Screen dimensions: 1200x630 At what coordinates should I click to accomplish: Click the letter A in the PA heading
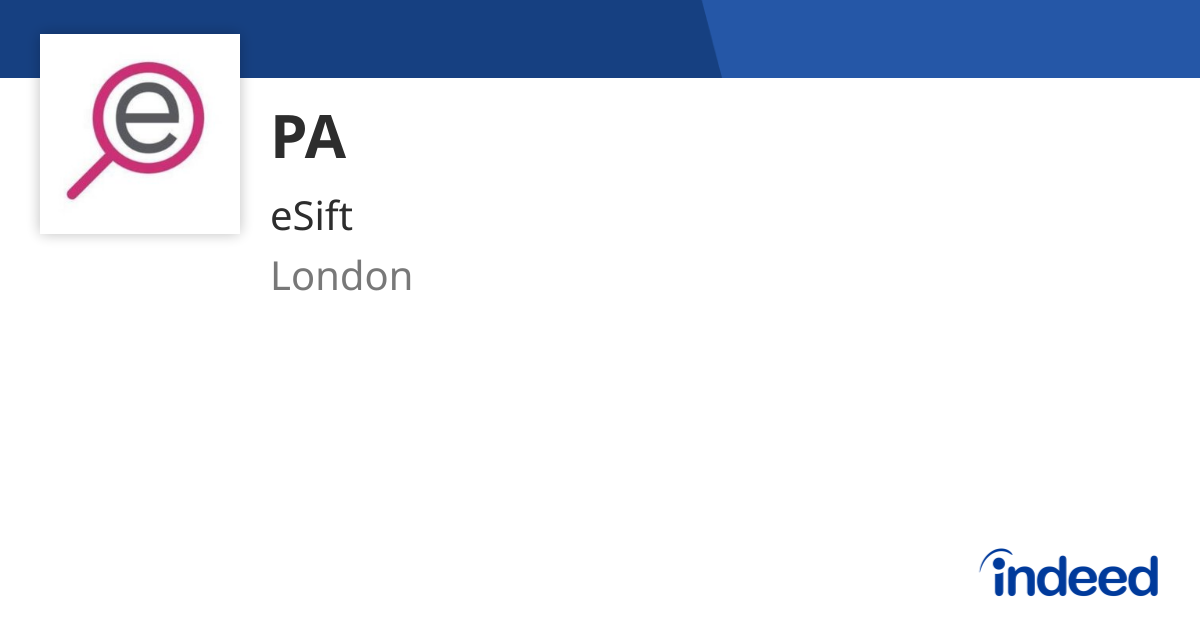click(x=327, y=139)
